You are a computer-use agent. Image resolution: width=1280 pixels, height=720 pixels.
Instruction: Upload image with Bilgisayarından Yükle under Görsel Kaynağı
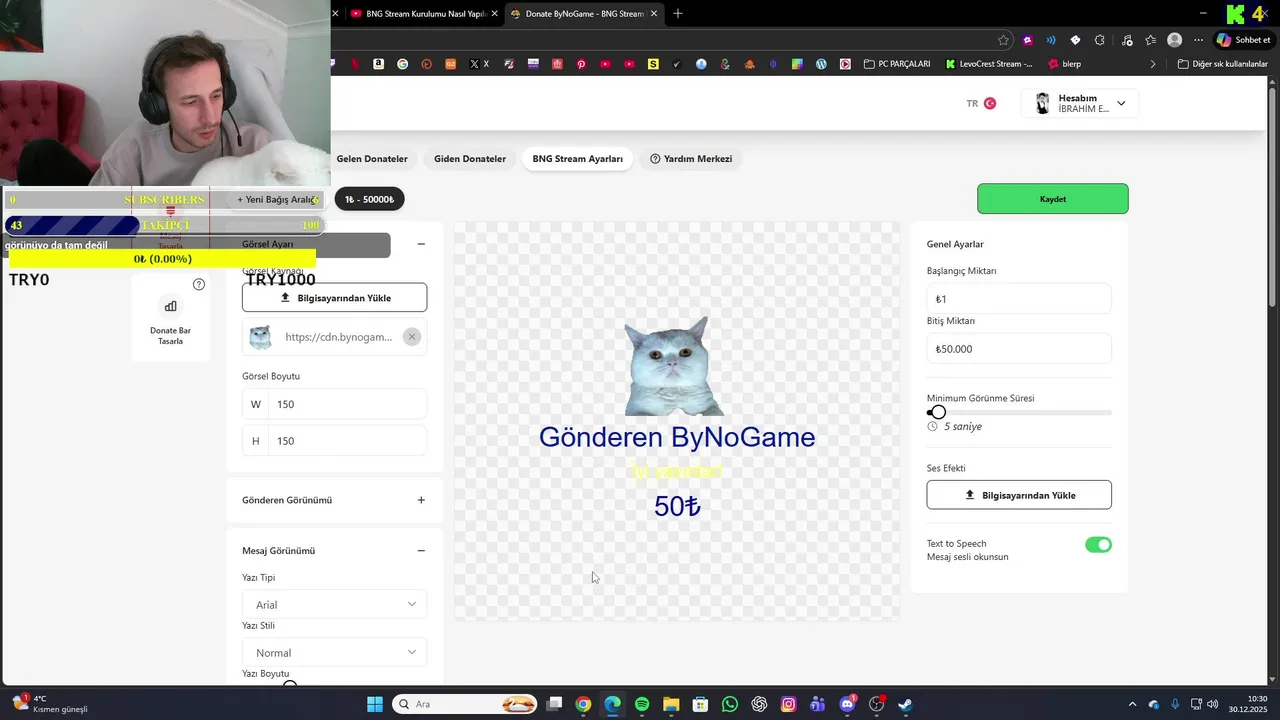pyautogui.click(x=334, y=298)
